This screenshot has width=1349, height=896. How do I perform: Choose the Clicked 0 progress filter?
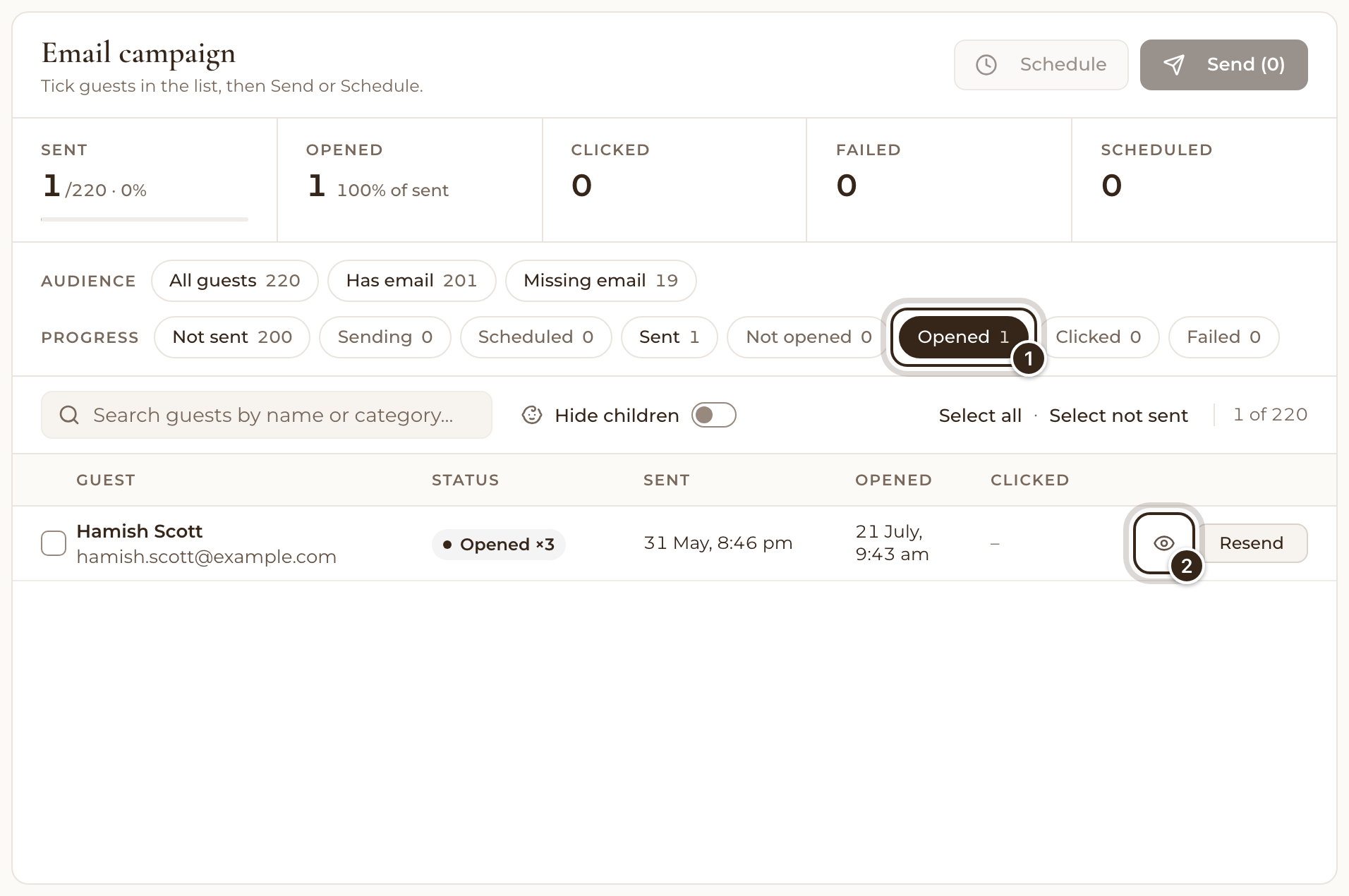click(x=1098, y=337)
